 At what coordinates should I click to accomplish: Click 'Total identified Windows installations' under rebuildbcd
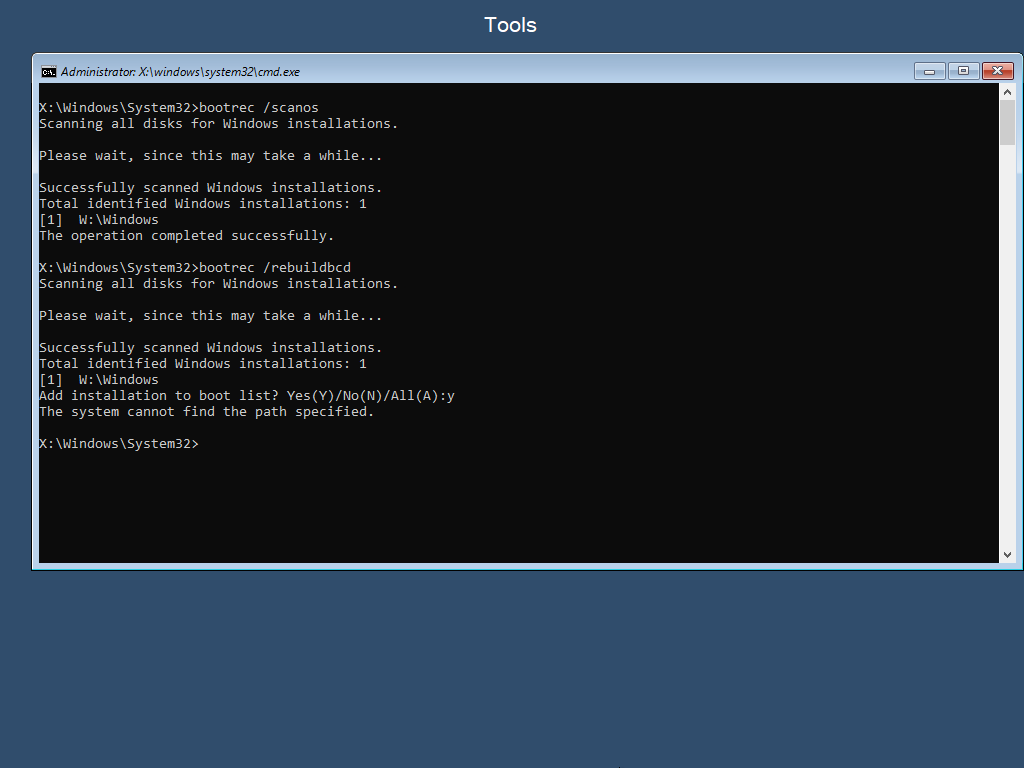click(202, 363)
